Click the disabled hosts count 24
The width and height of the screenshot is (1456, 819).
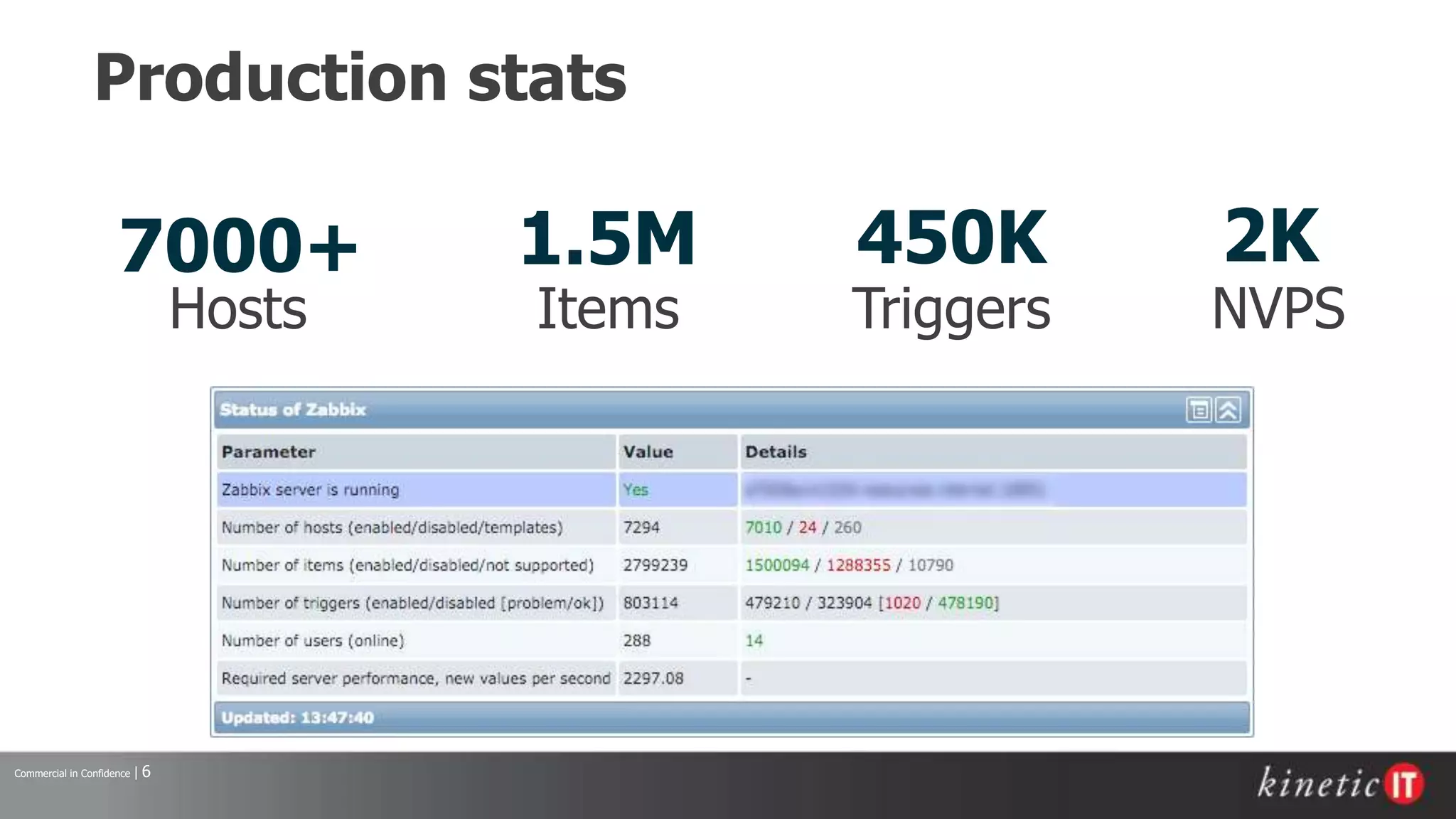[807, 528]
